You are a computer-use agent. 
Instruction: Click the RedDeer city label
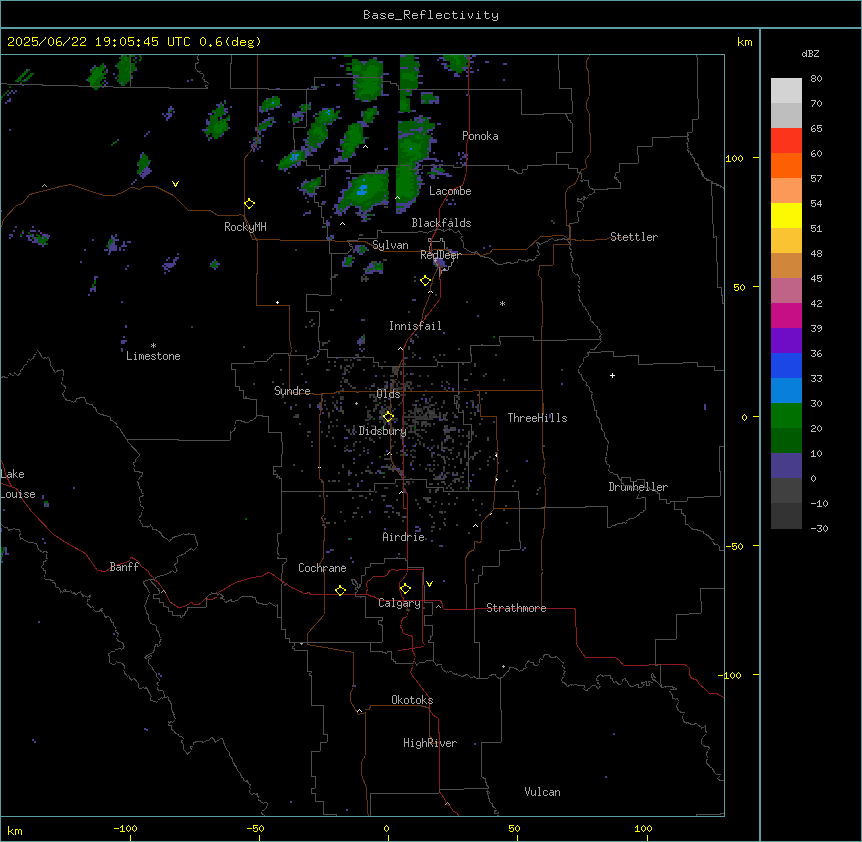pos(440,255)
